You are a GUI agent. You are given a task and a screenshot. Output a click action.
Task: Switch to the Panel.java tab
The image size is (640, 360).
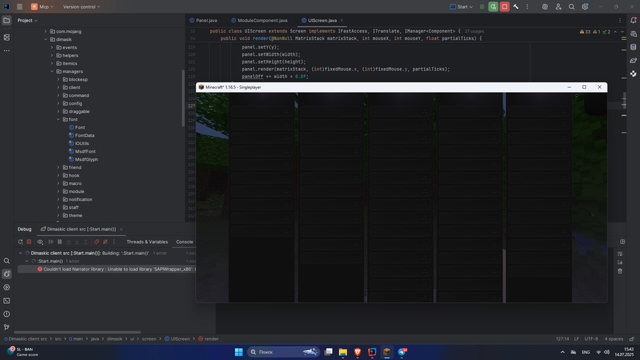coord(203,20)
